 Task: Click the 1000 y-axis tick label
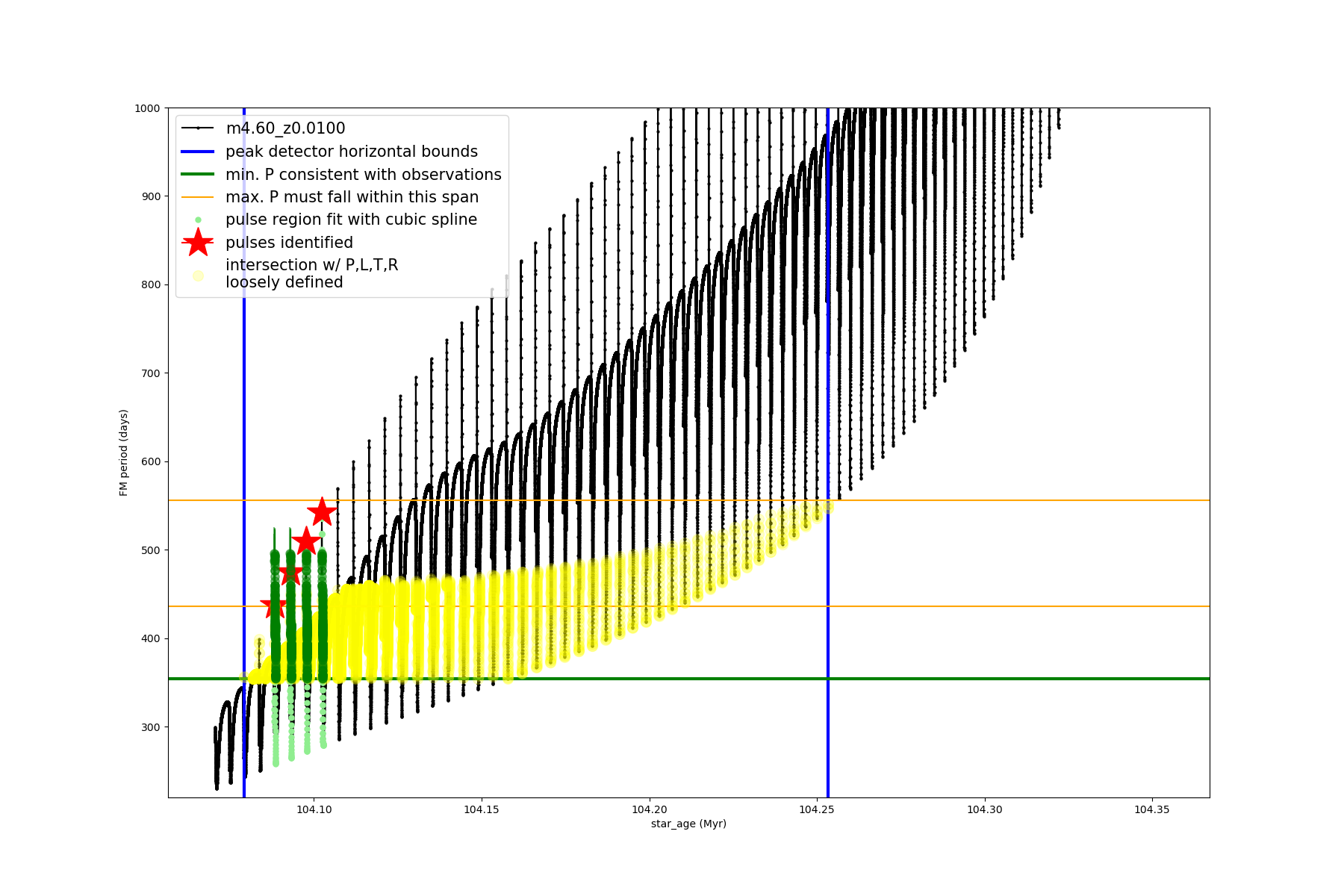147,108
